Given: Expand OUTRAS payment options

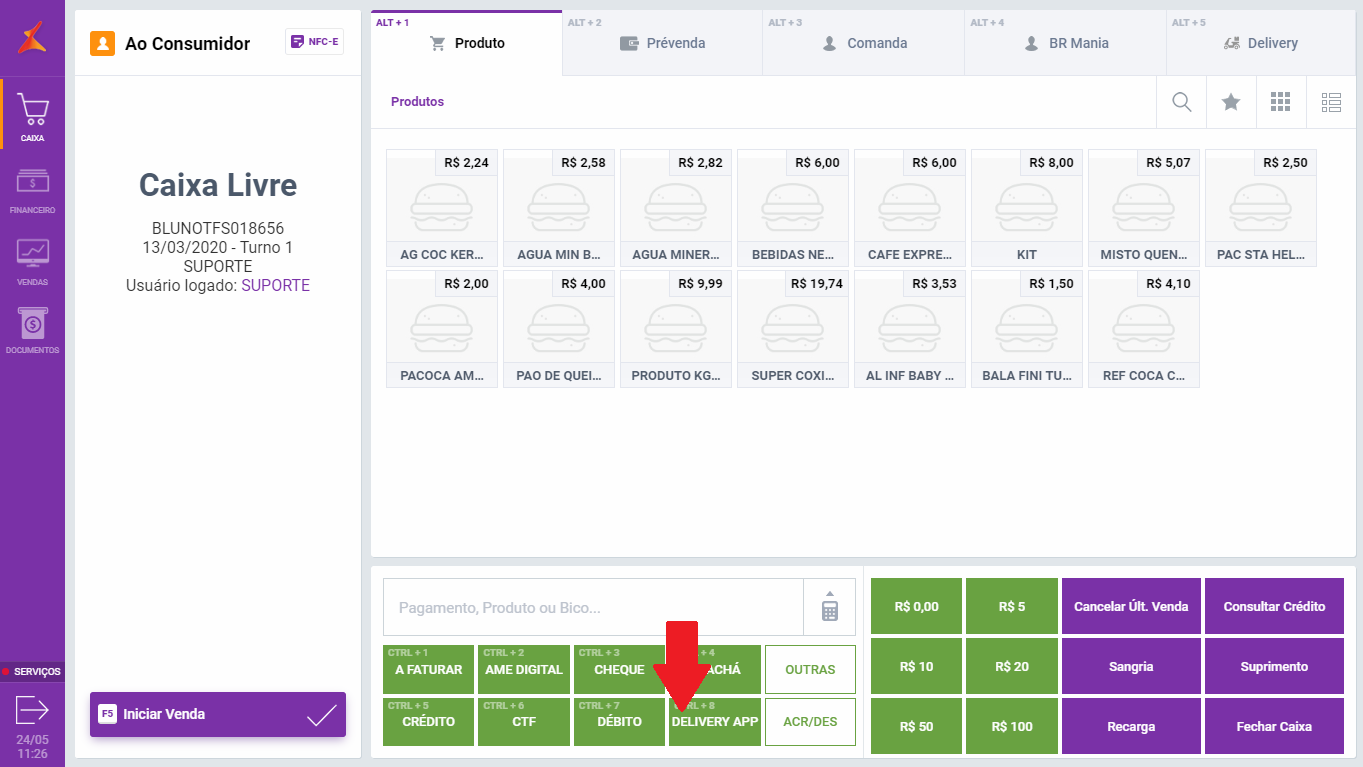Looking at the screenshot, I should tap(810, 670).
